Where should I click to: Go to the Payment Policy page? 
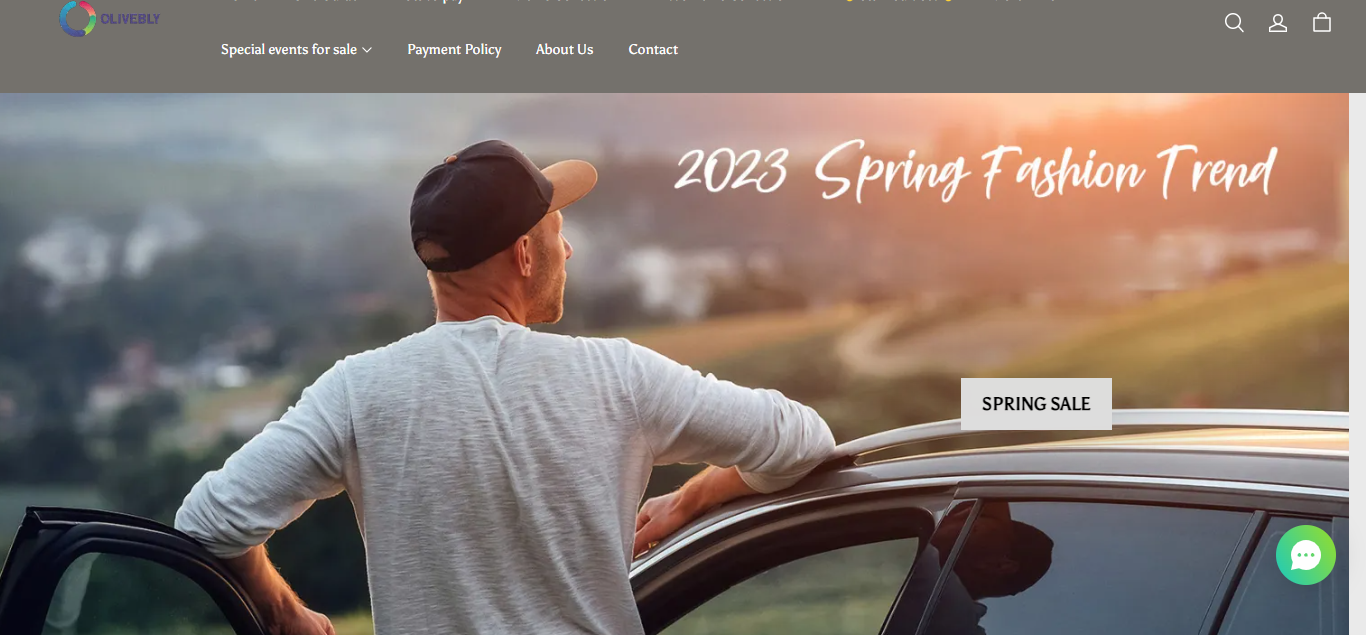[454, 49]
